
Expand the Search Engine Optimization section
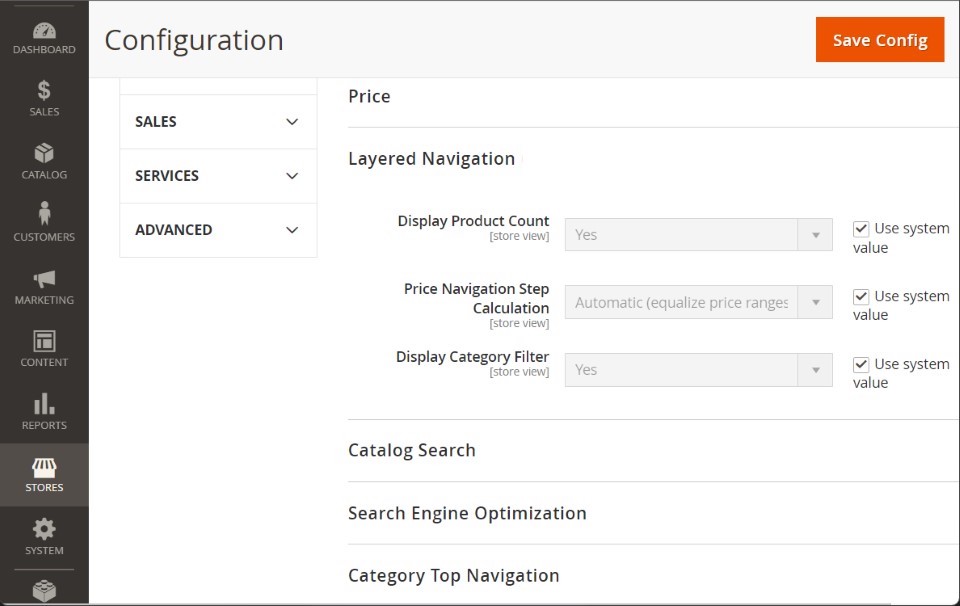tap(467, 513)
